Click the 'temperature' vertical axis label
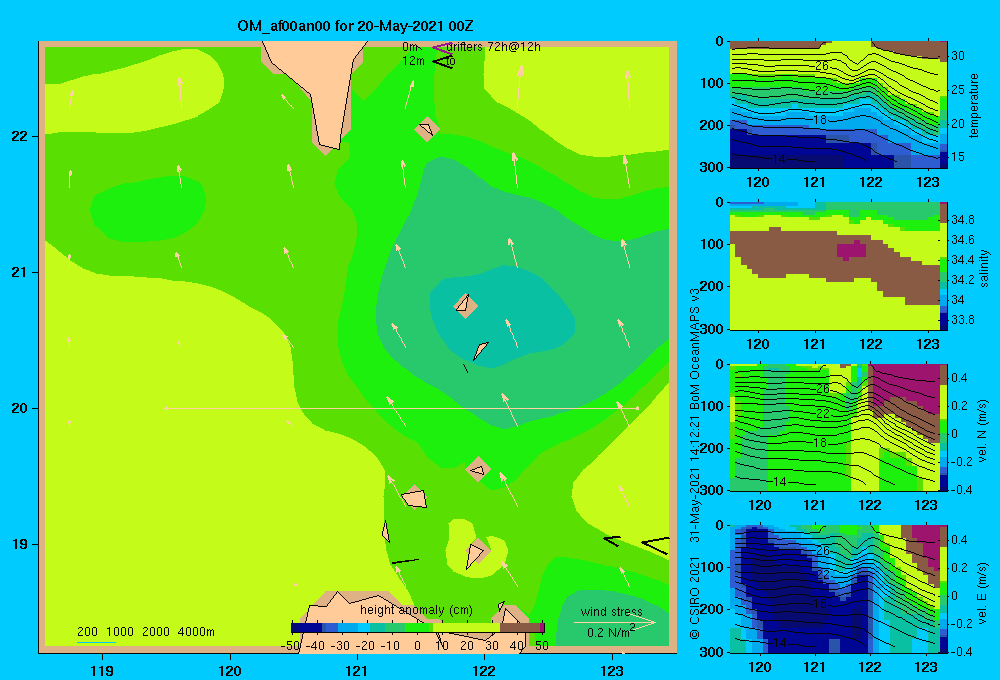 973,105
